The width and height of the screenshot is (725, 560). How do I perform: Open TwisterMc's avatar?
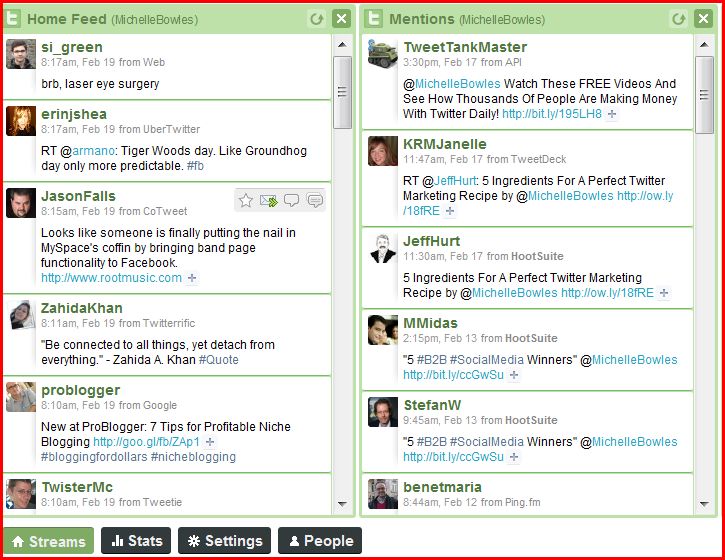tap(21, 494)
